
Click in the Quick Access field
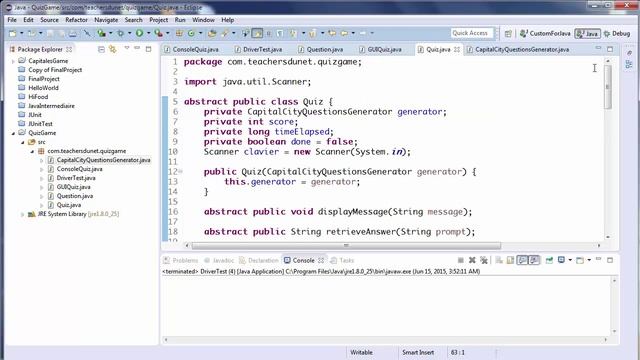tap(472, 33)
